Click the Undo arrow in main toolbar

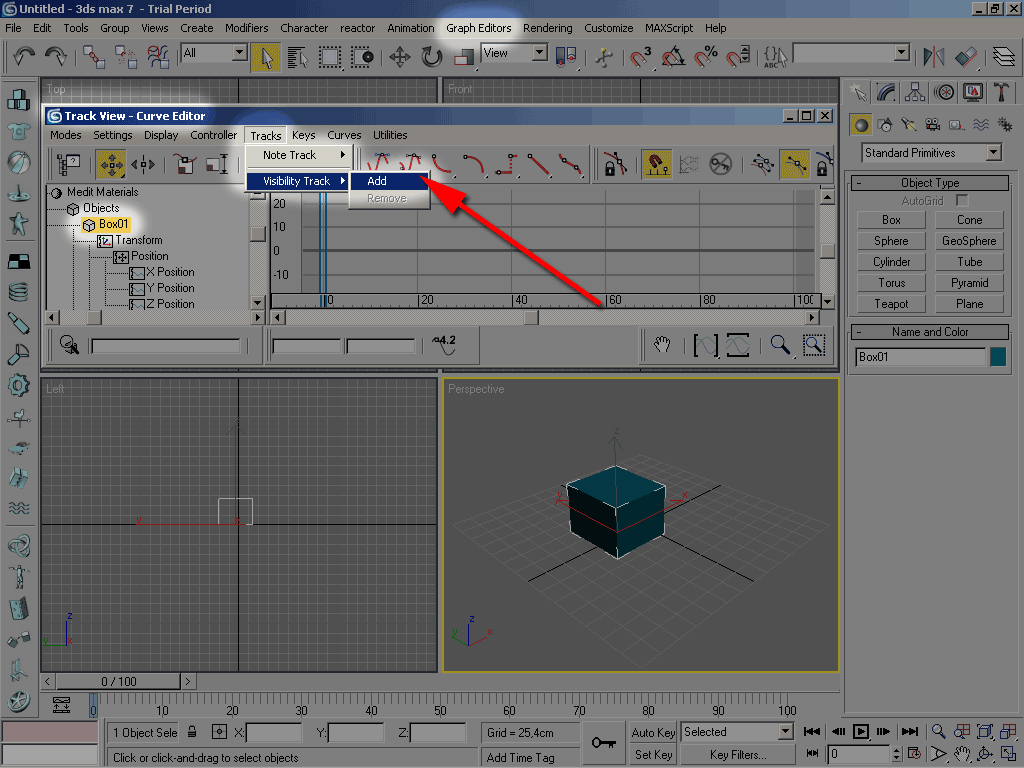[x=24, y=57]
